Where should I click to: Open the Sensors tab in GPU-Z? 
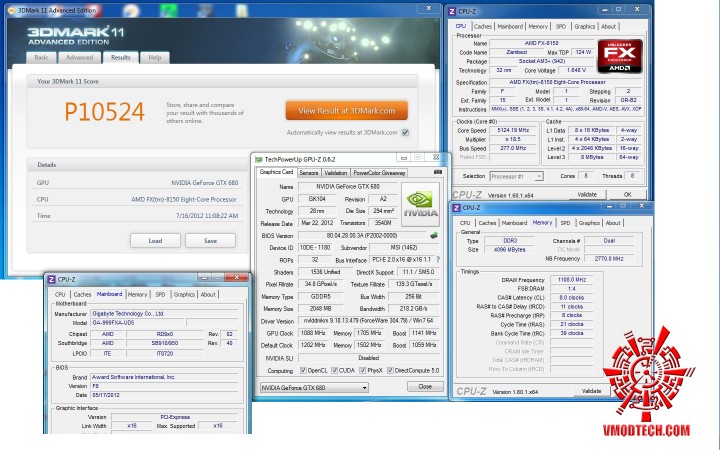click(309, 173)
